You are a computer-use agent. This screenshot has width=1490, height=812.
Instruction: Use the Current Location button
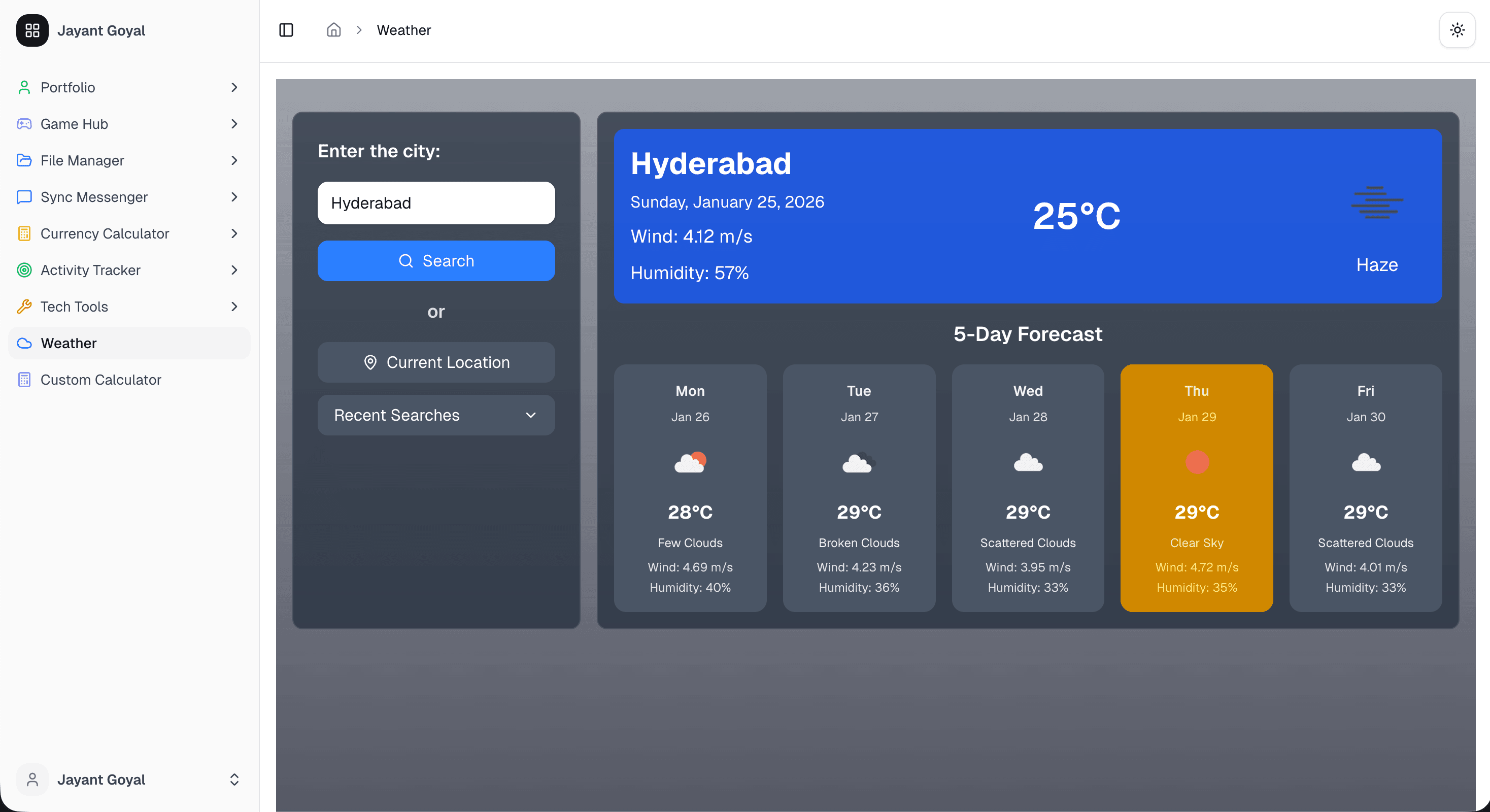[436, 362]
